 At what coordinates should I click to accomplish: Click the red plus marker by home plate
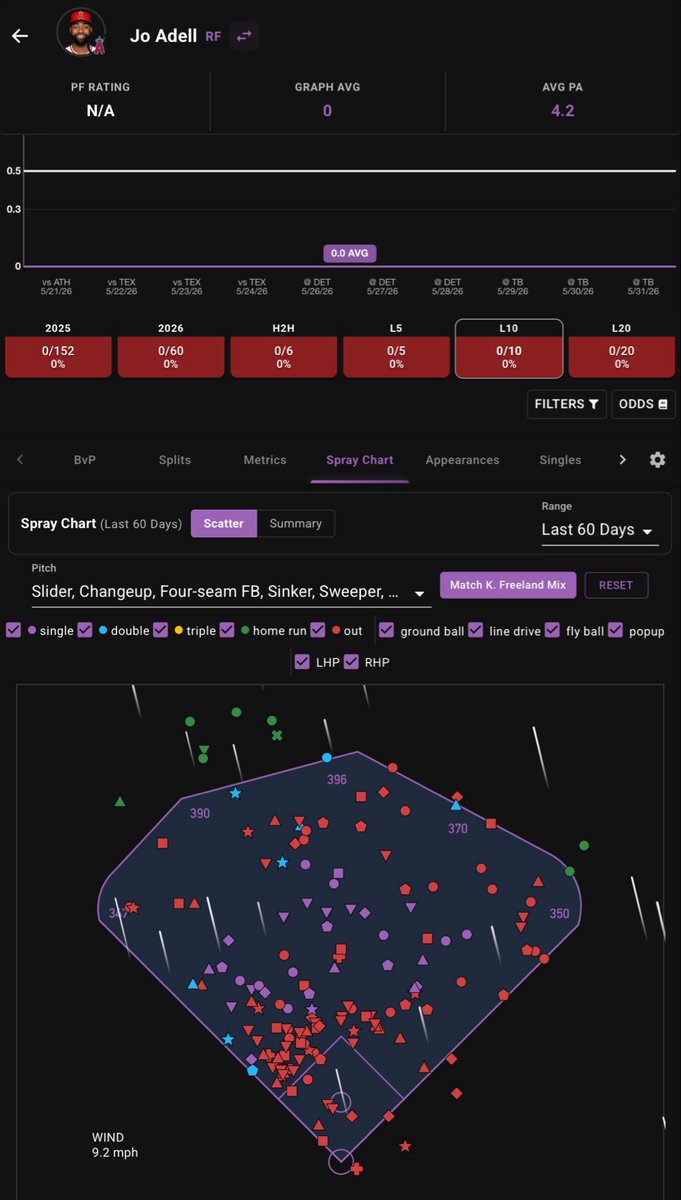coord(356,1167)
